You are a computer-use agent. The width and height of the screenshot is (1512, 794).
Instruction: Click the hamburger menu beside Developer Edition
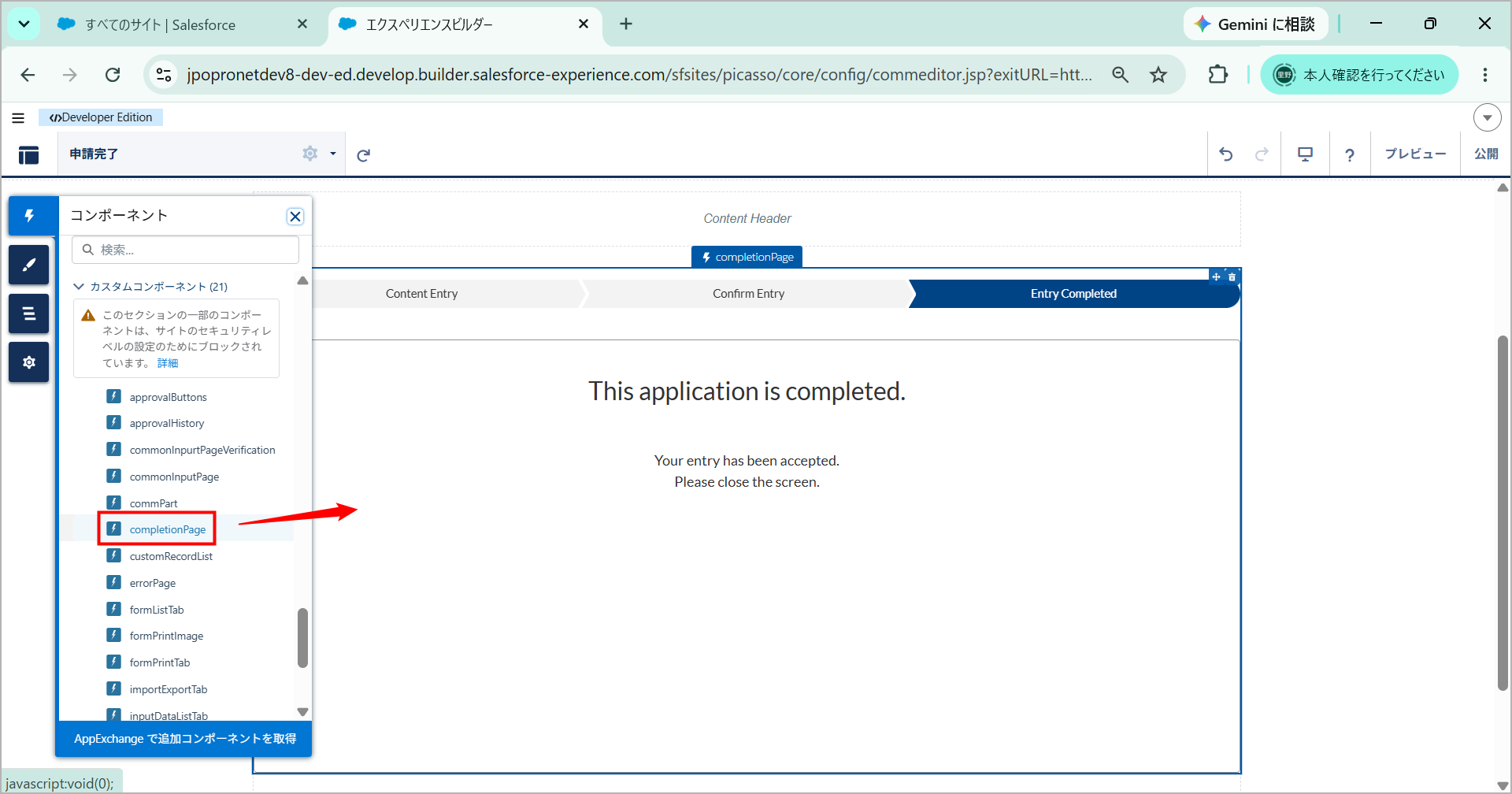[18, 118]
